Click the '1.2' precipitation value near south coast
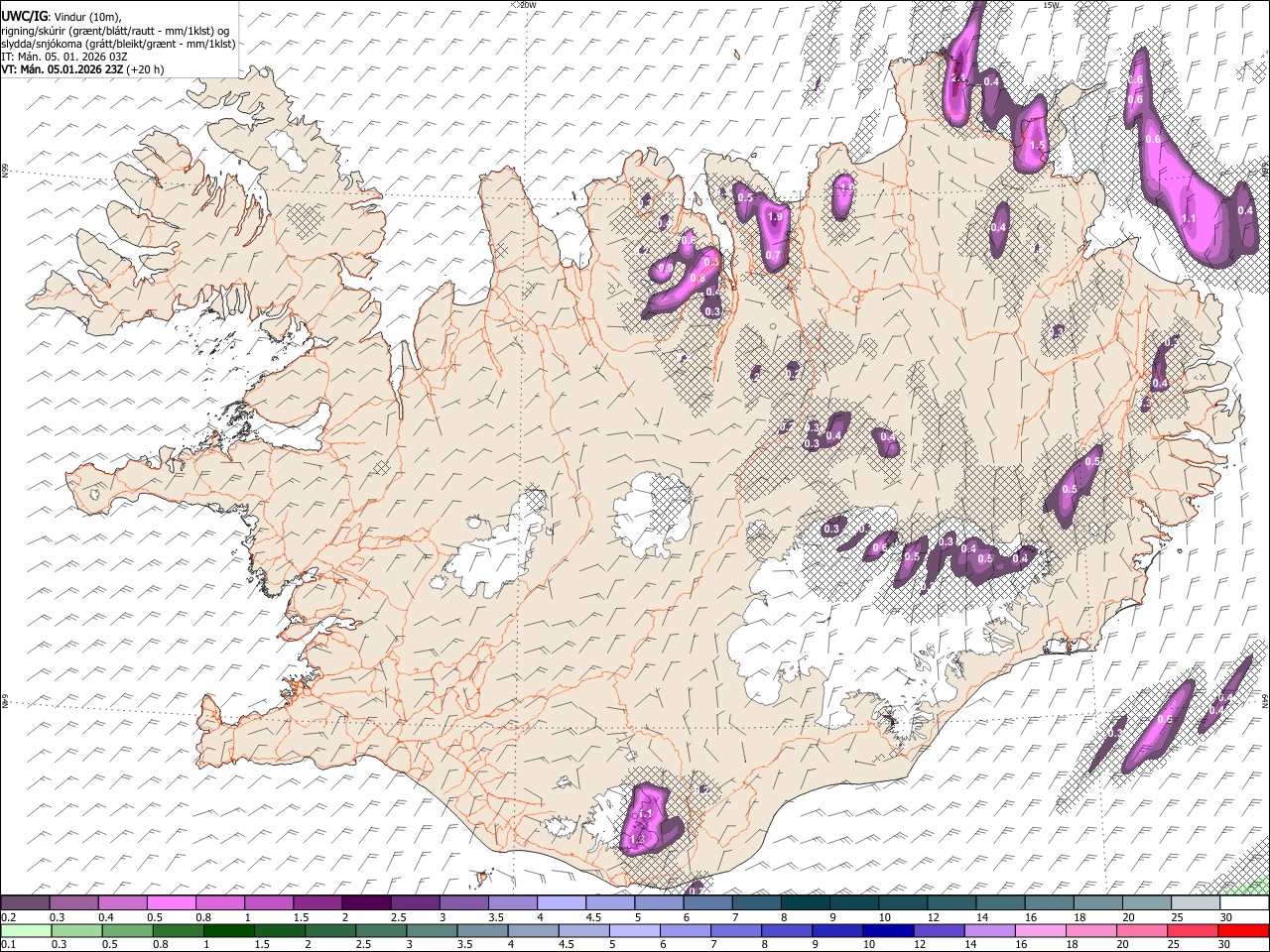Viewport: 1270px width, 952px height. [x=637, y=840]
